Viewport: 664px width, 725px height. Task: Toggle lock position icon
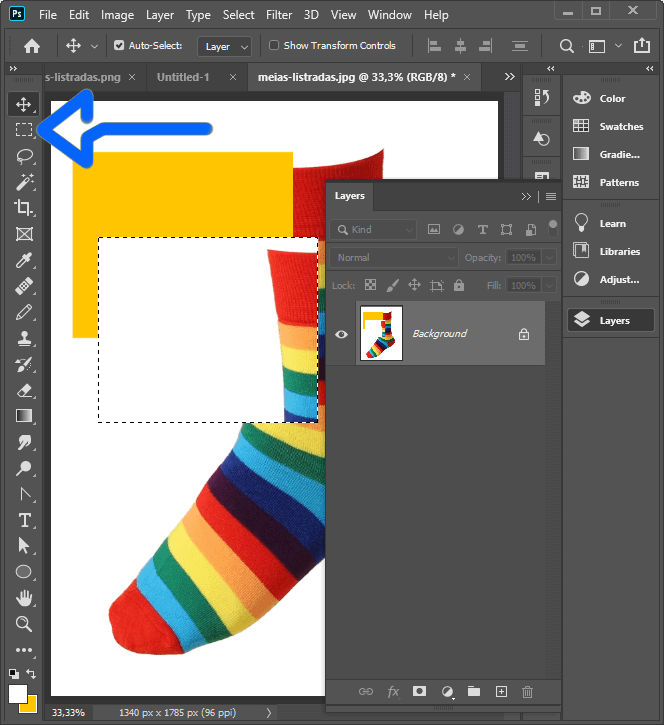pos(414,285)
